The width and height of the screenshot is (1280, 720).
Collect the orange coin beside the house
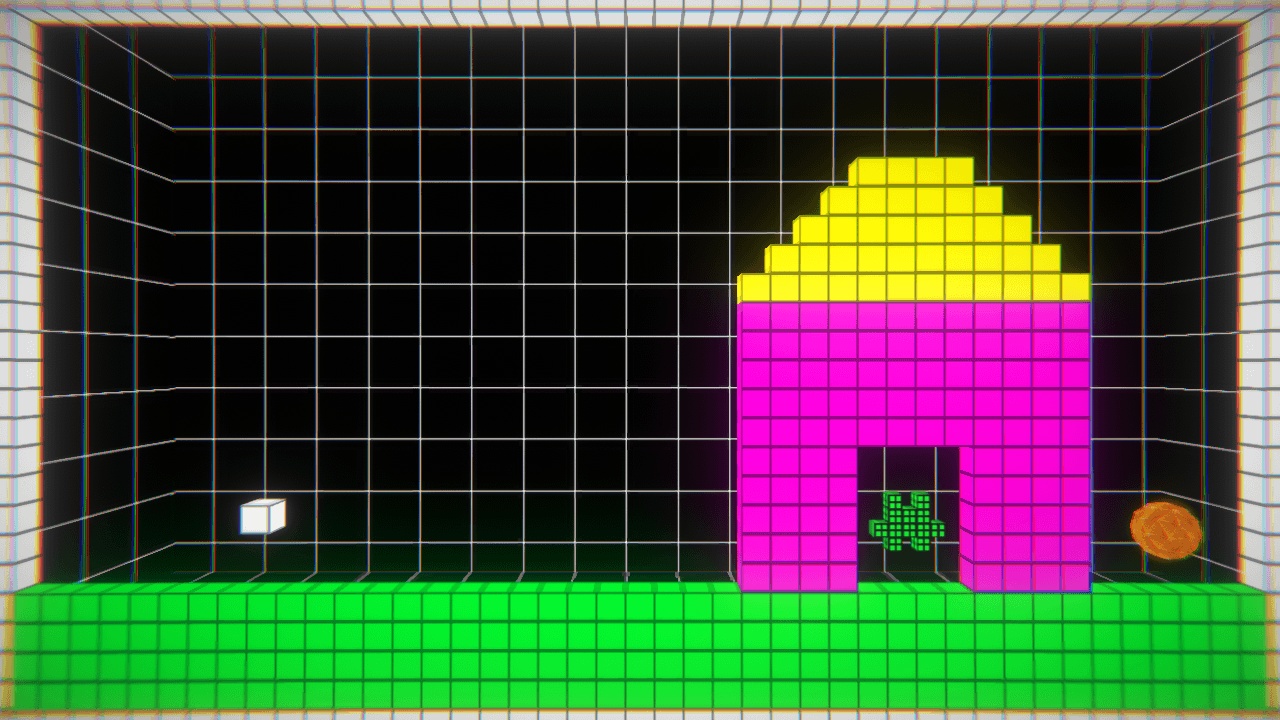click(1165, 530)
